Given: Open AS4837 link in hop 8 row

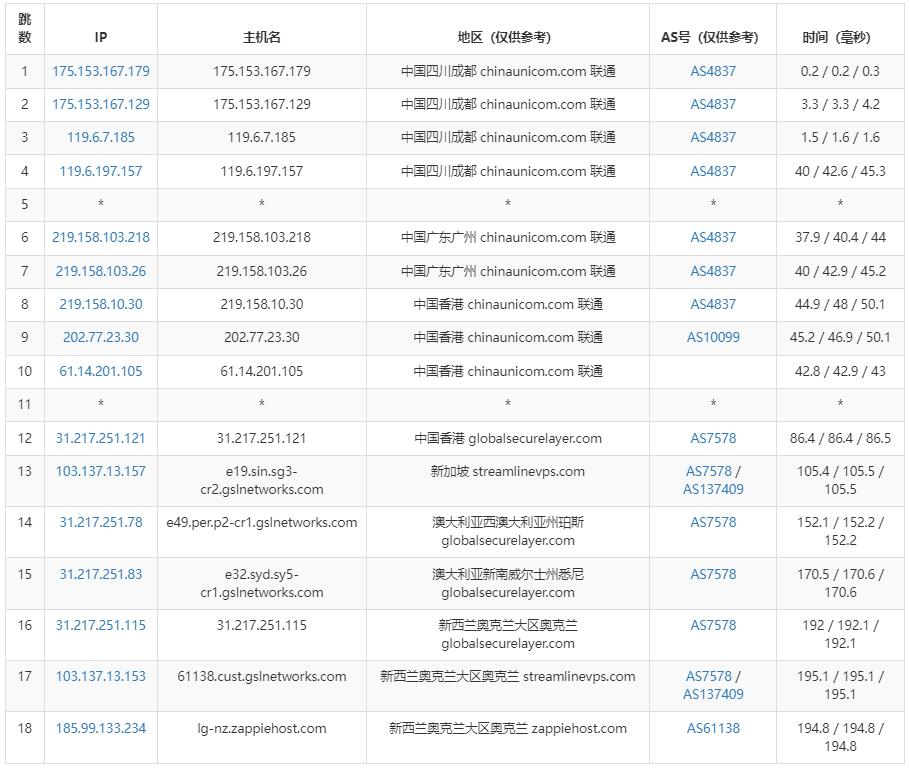Looking at the screenshot, I should (x=713, y=304).
